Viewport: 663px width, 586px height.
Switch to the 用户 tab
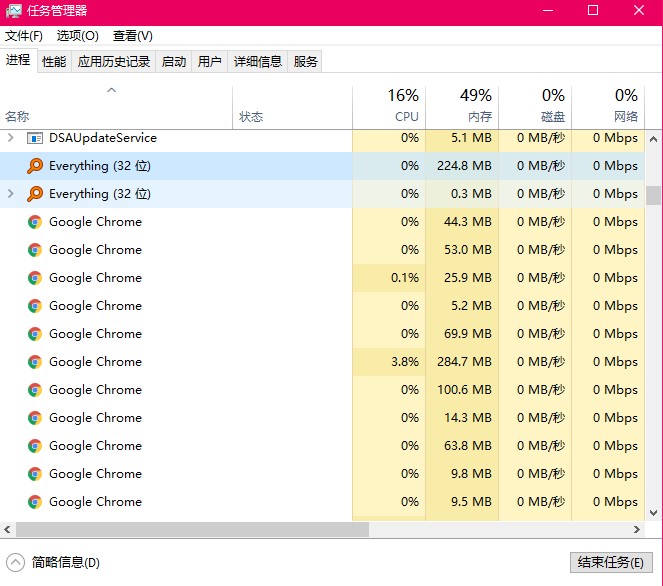pyautogui.click(x=210, y=62)
